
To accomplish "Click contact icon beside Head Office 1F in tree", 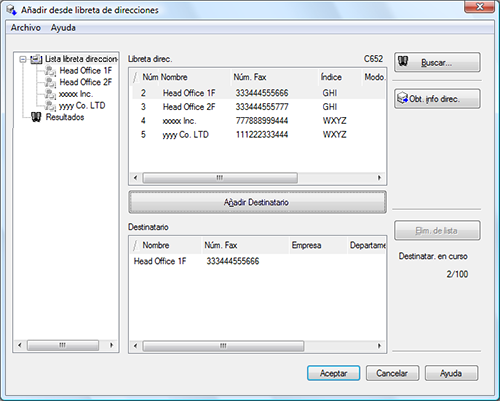I will (50, 71).
